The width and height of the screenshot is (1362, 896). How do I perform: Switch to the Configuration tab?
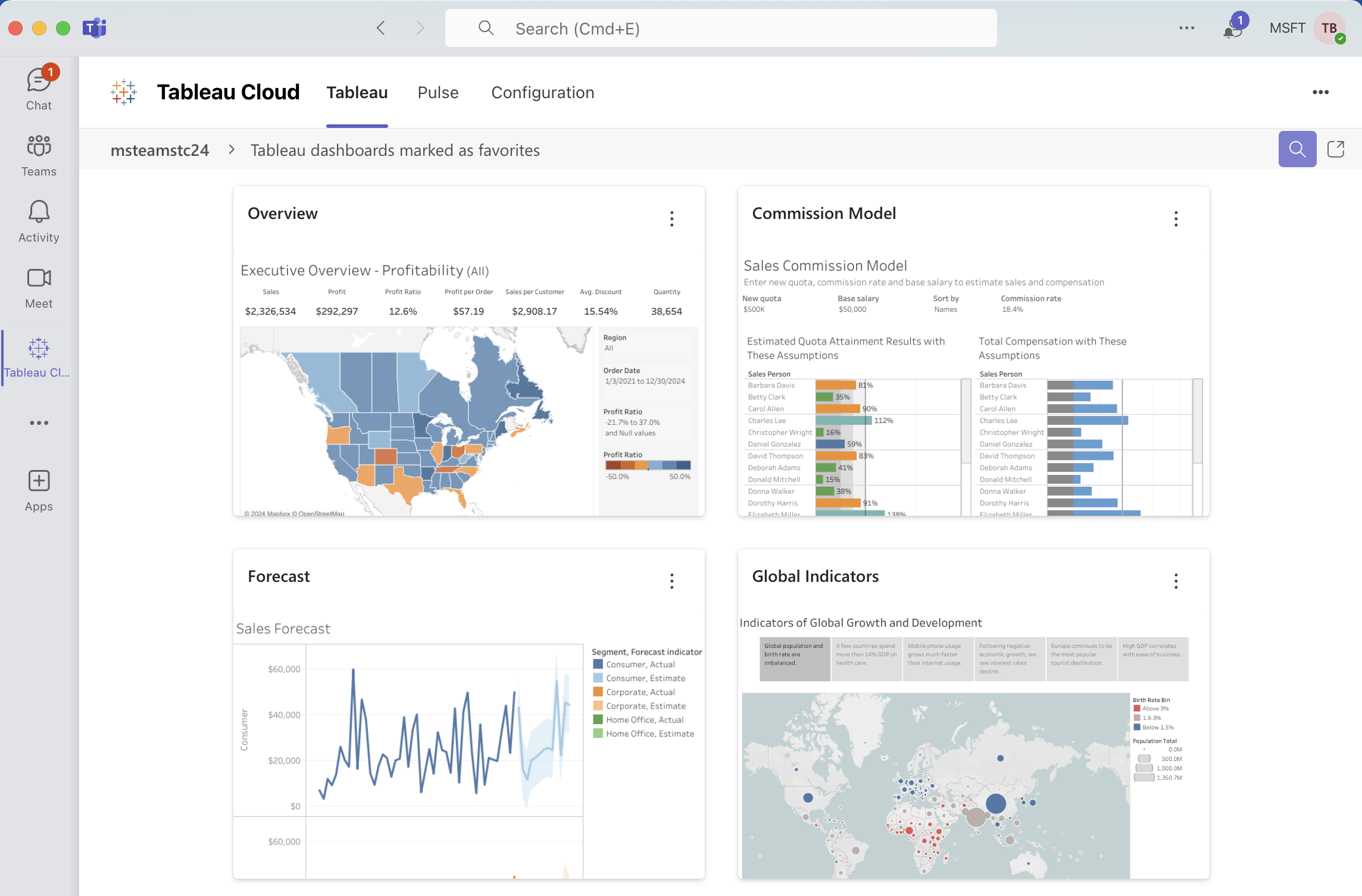pos(543,92)
